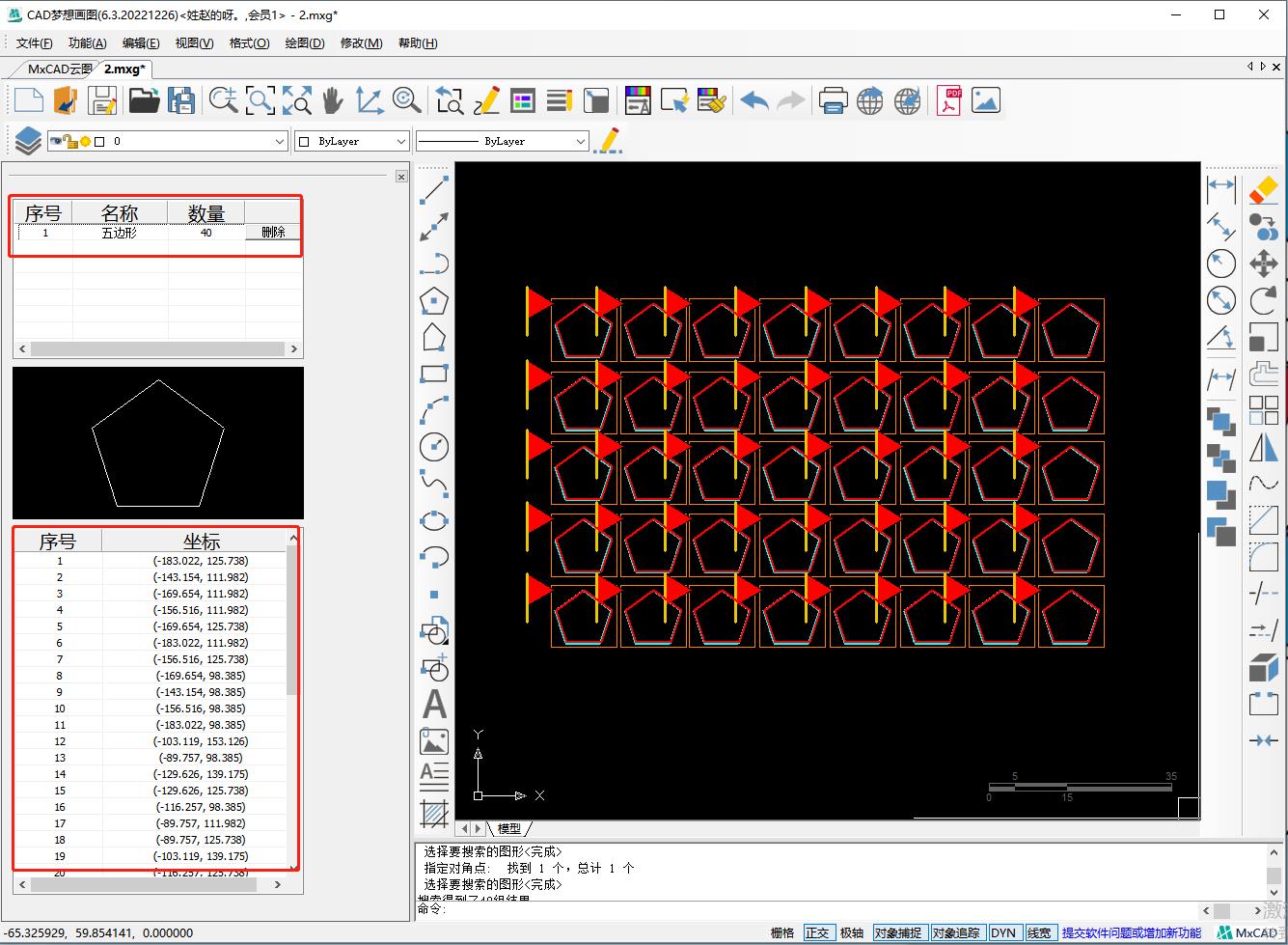Click the Export image icon
Viewport: 1288px width, 945px height.
click(985, 100)
